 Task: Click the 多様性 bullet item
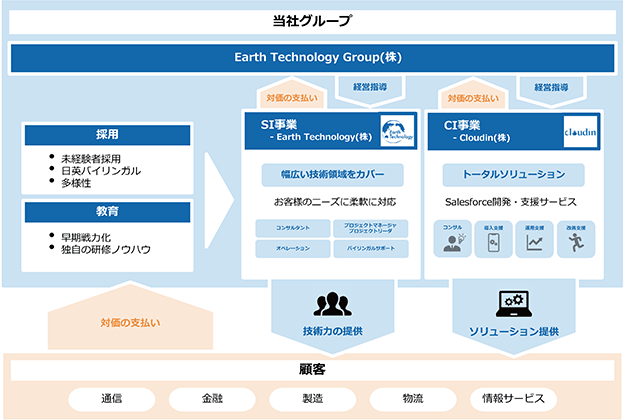tap(76, 184)
